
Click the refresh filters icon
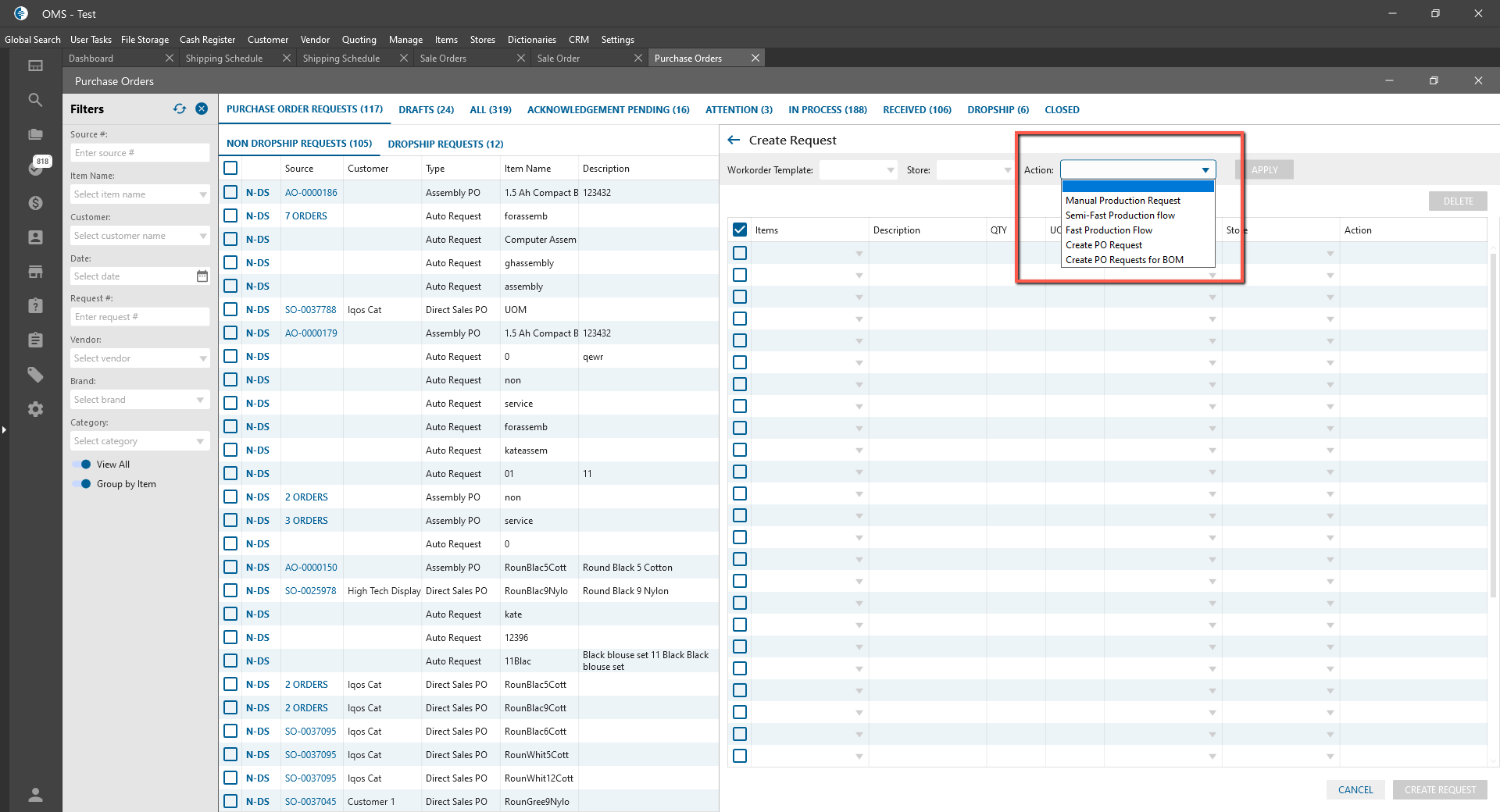click(180, 109)
